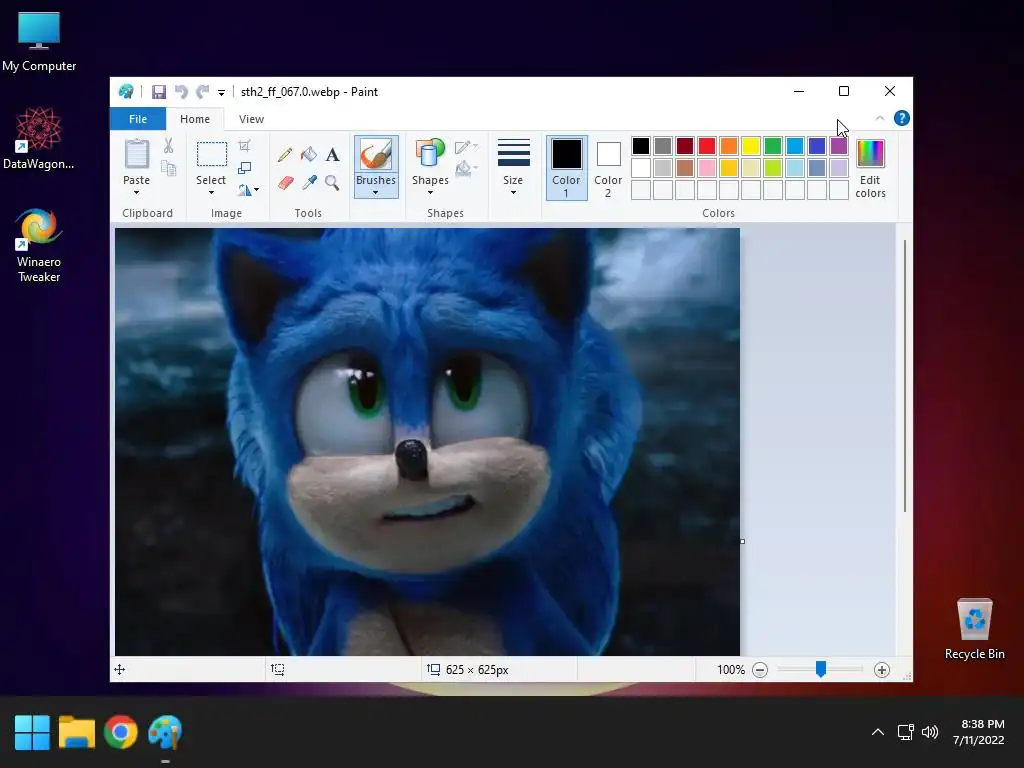Click the Cut scissors icon
Image resolution: width=1024 pixels, height=768 pixels.
click(x=168, y=146)
